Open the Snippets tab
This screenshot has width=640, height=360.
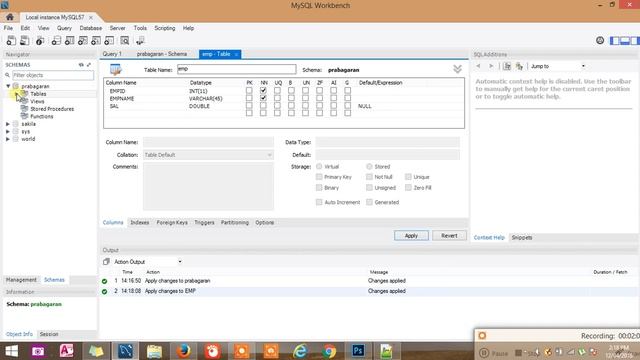click(x=522, y=238)
